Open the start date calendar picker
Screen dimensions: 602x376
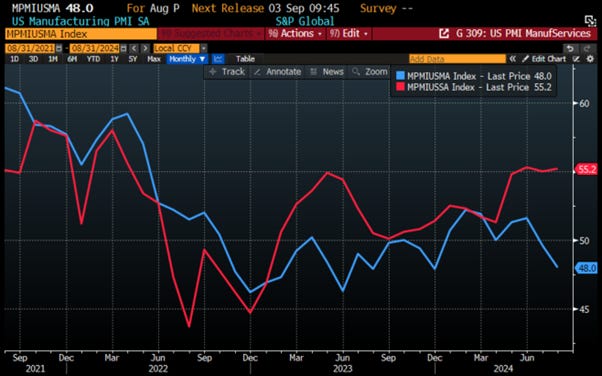tap(59, 48)
